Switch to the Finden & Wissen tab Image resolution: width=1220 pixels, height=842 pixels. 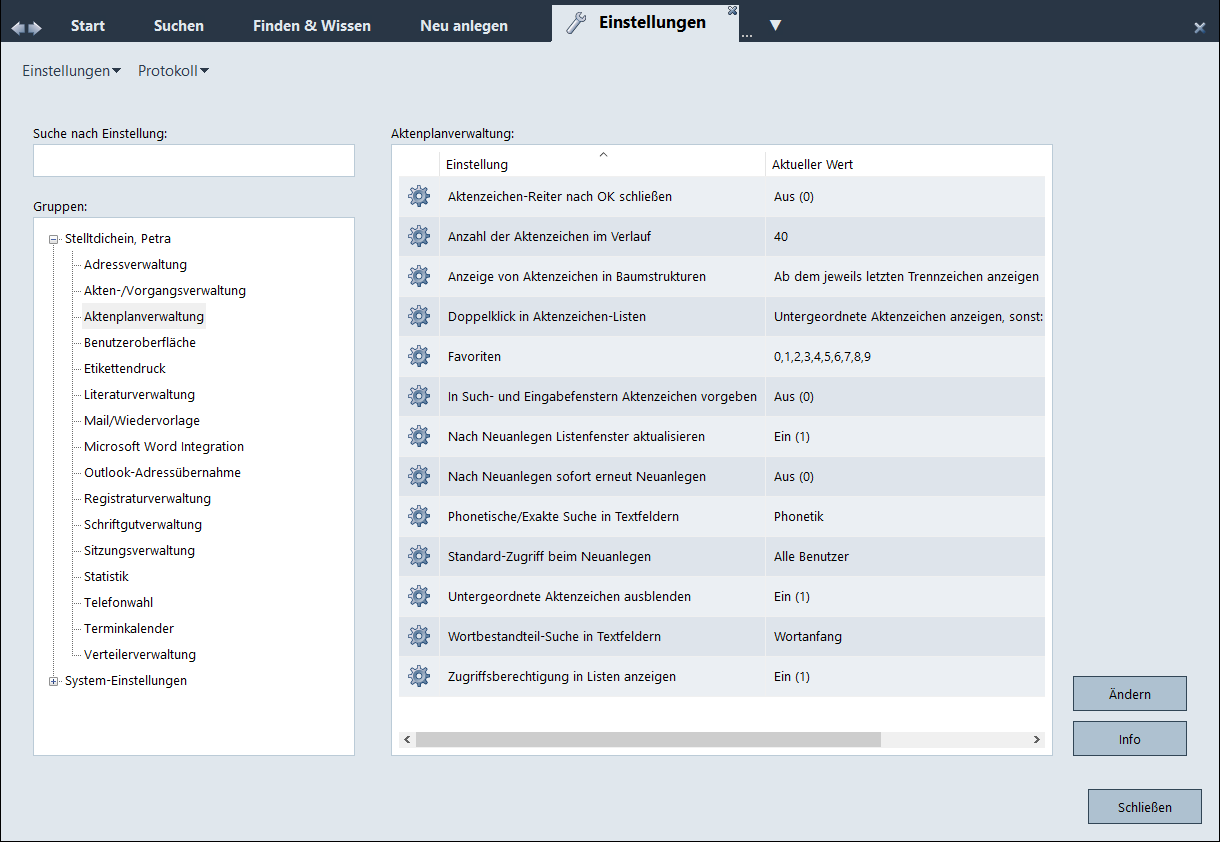point(312,26)
